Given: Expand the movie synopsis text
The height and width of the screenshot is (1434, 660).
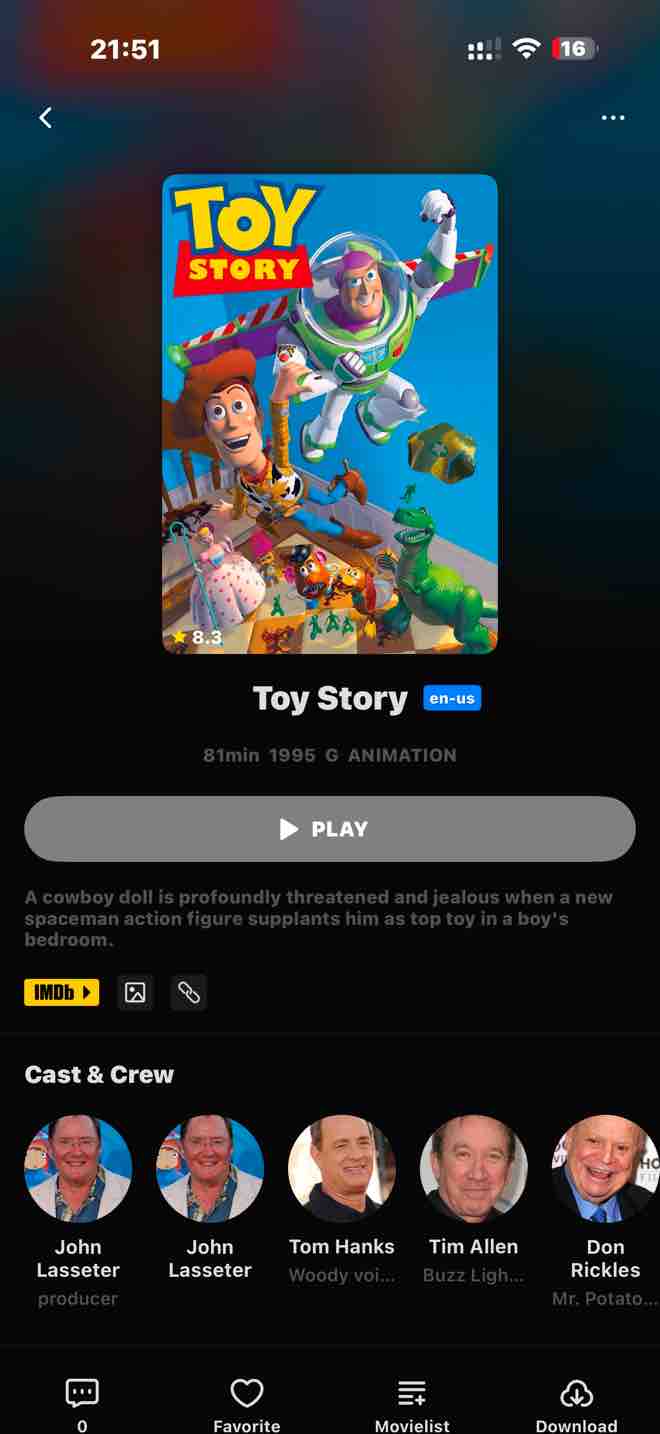Looking at the screenshot, I should point(319,918).
